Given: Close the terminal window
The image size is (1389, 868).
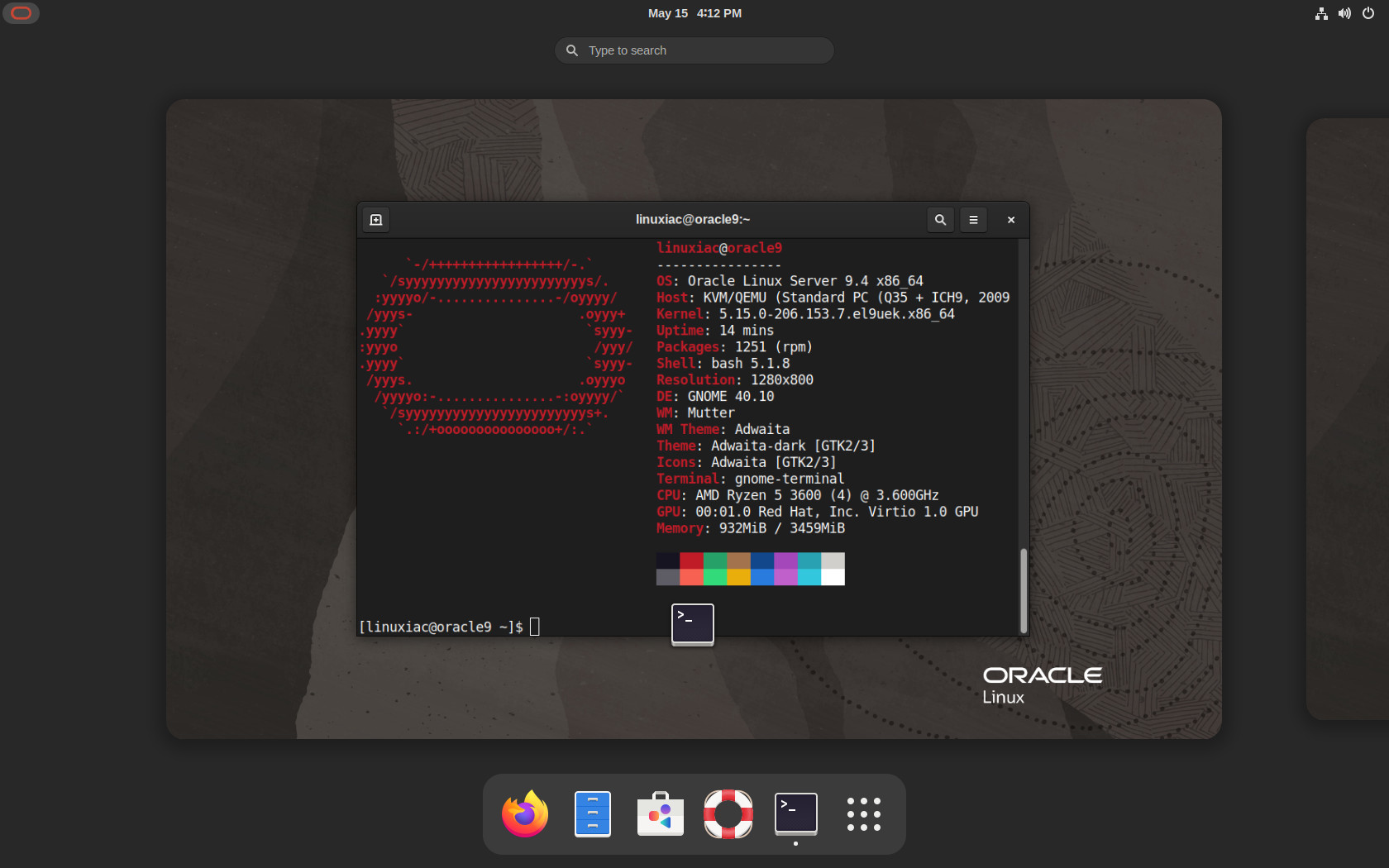Looking at the screenshot, I should [1010, 220].
